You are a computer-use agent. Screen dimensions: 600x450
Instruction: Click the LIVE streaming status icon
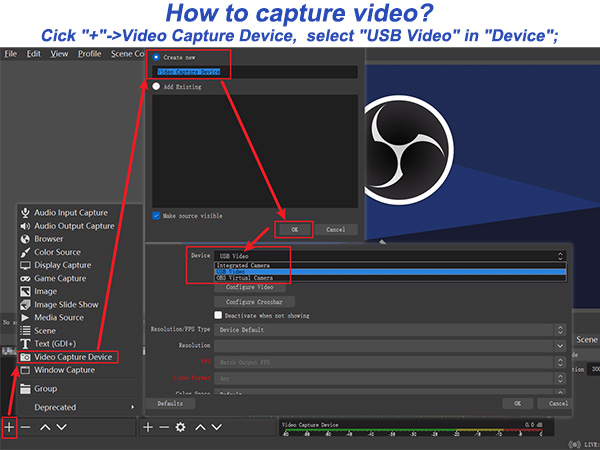coord(574,445)
